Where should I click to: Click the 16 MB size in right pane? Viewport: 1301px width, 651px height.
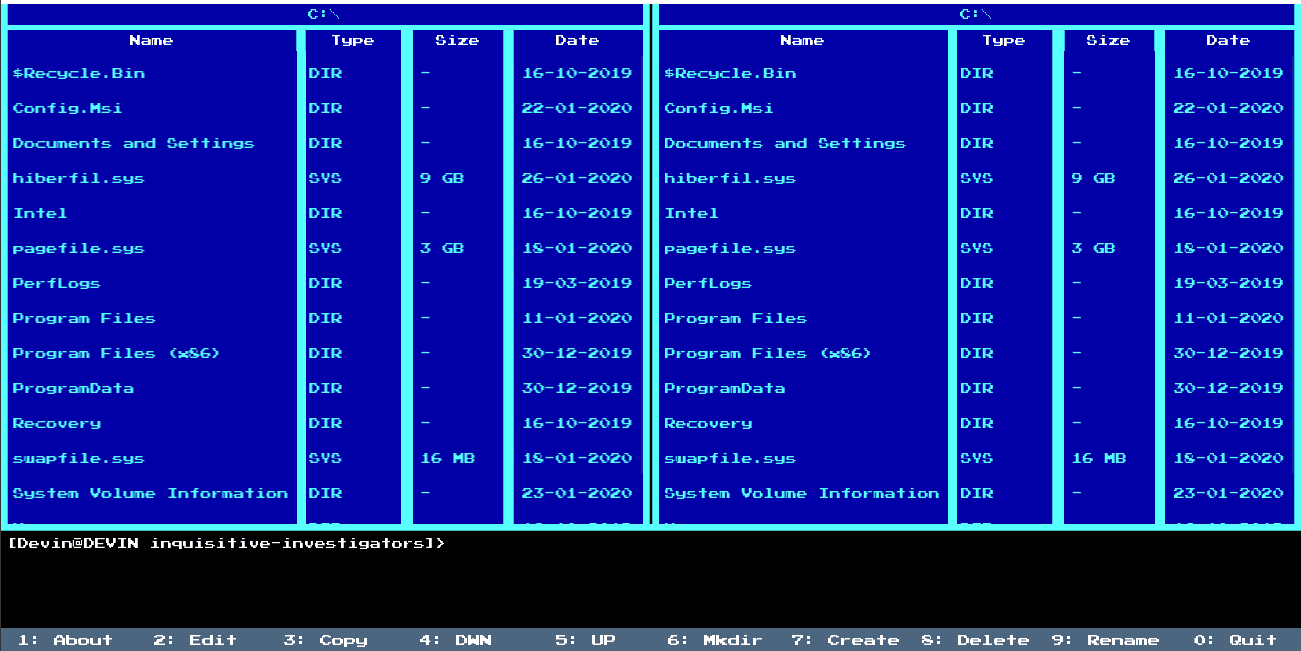point(1099,458)
